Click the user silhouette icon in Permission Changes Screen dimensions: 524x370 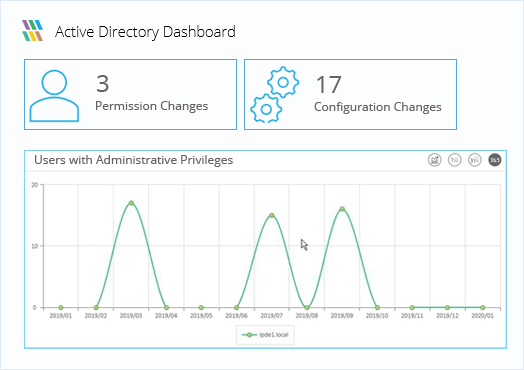54,96
